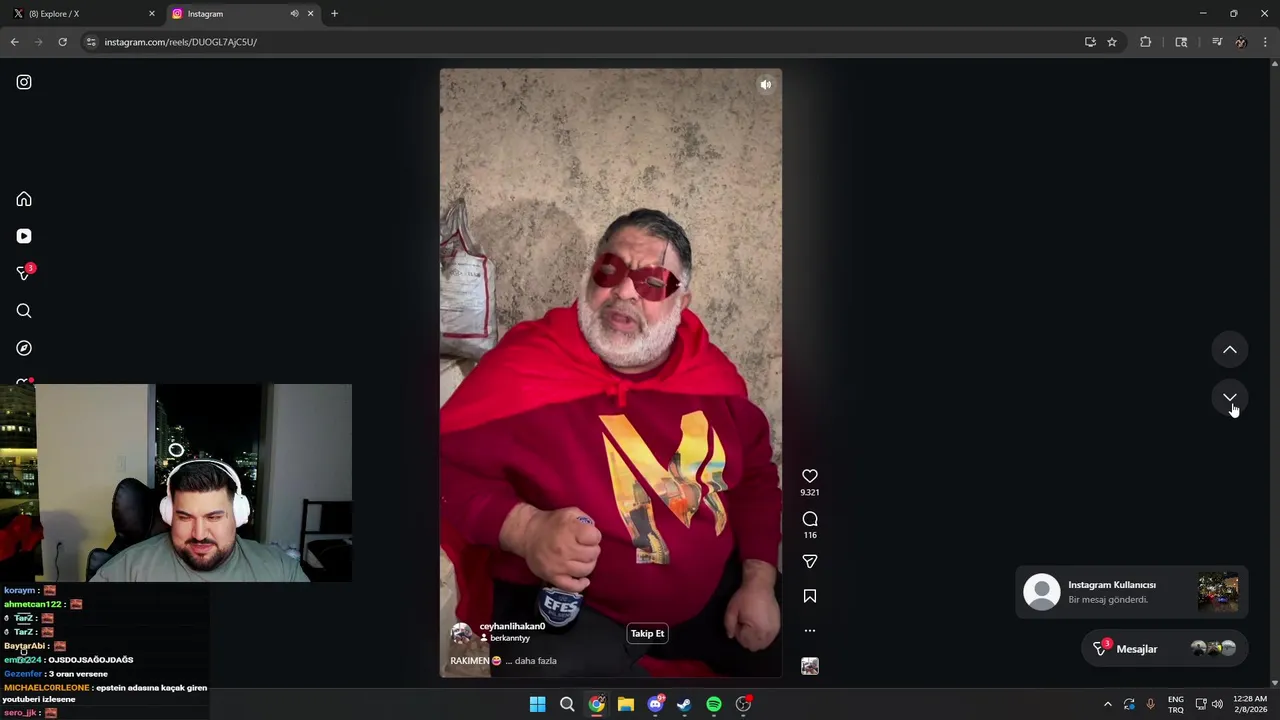Open Spotify from the taskbar
Screen dimensions: 1280x720
pyautogui.click(x=714, y=704)
